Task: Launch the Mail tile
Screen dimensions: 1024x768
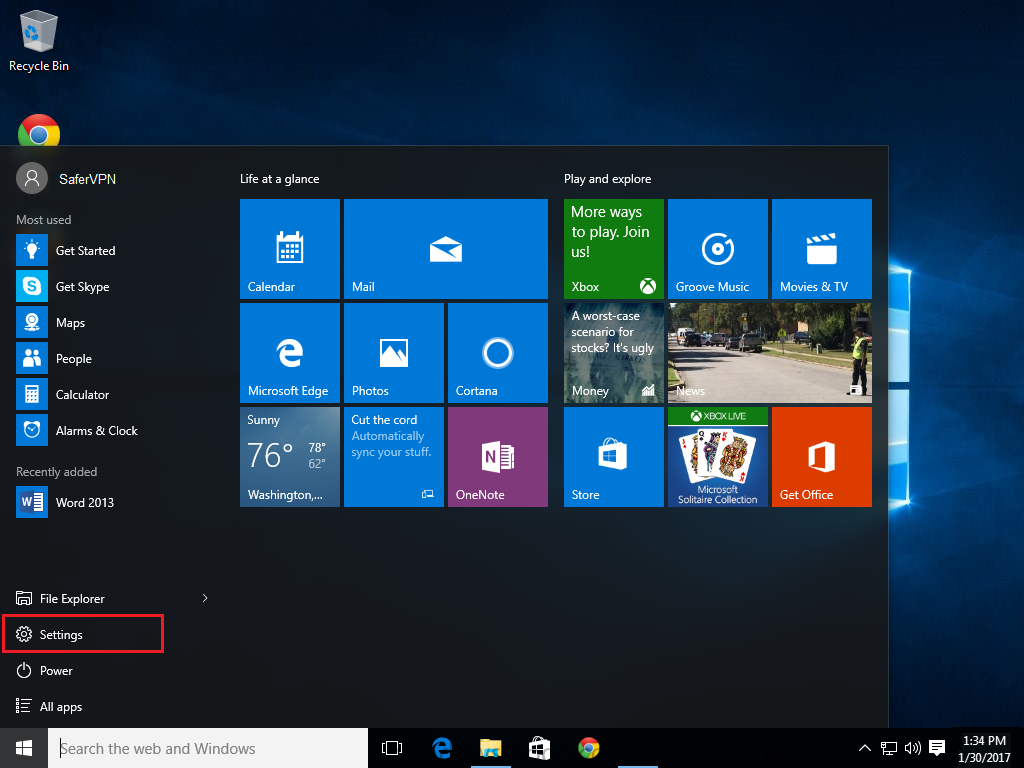Action: [445, 249]
